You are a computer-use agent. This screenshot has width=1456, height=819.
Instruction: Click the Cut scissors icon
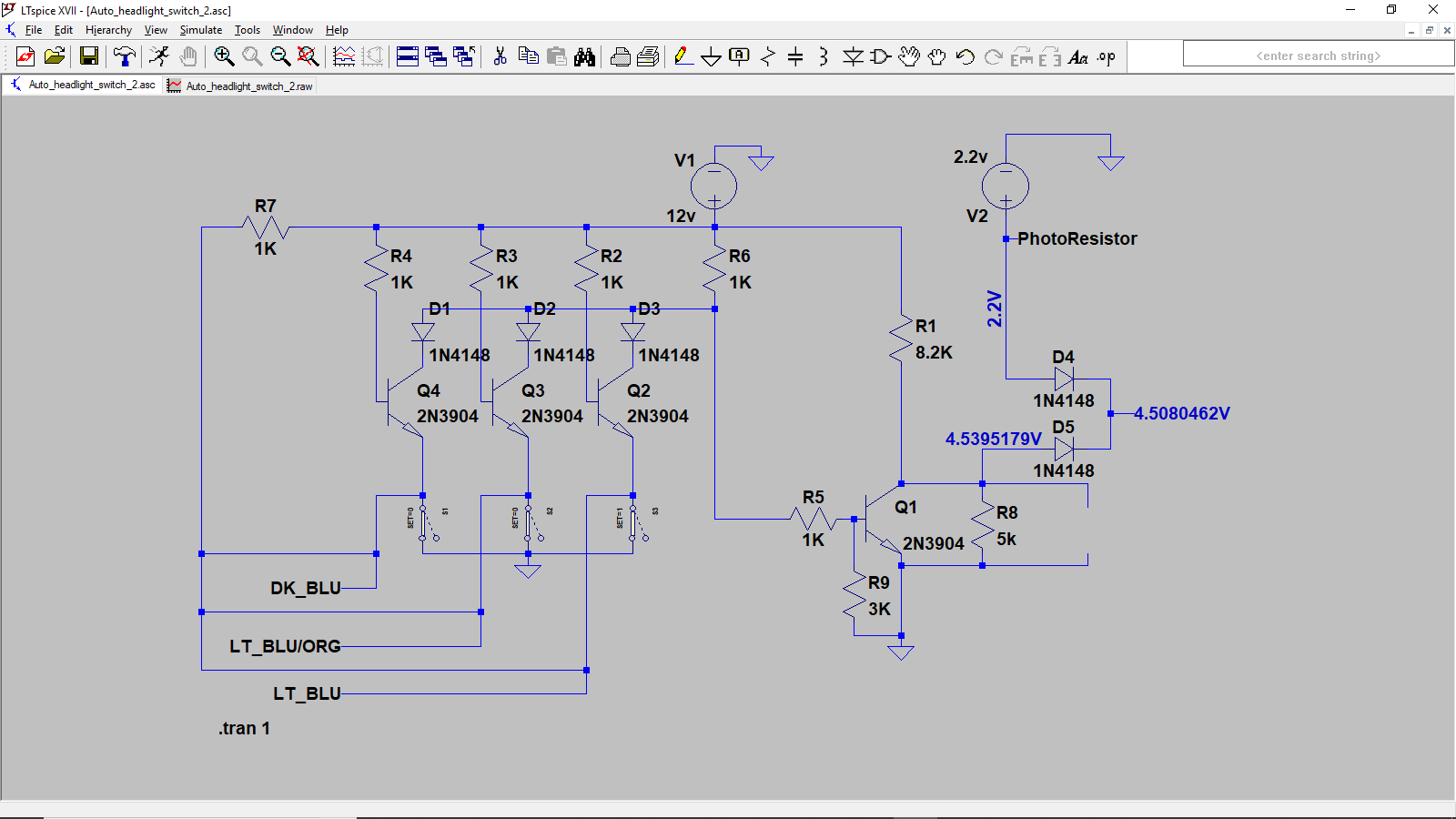tap(500, 56)
